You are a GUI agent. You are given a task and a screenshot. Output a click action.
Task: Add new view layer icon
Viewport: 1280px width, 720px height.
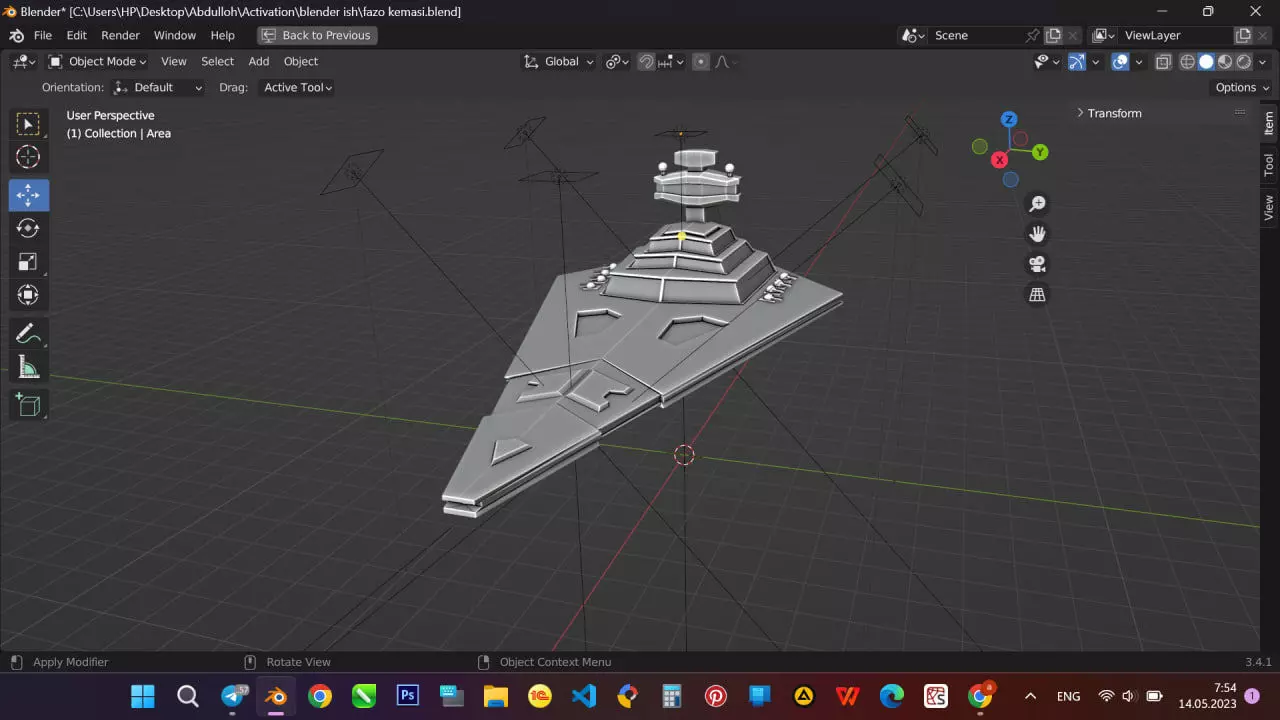coord(1243,35)
